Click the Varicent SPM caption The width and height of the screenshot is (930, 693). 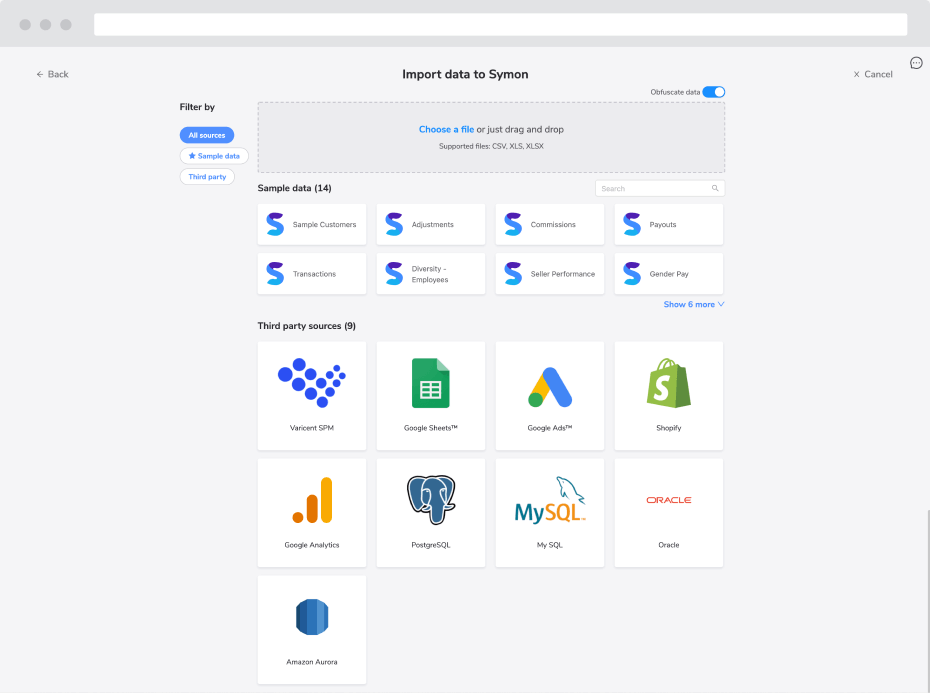click(x=312, y=428)
